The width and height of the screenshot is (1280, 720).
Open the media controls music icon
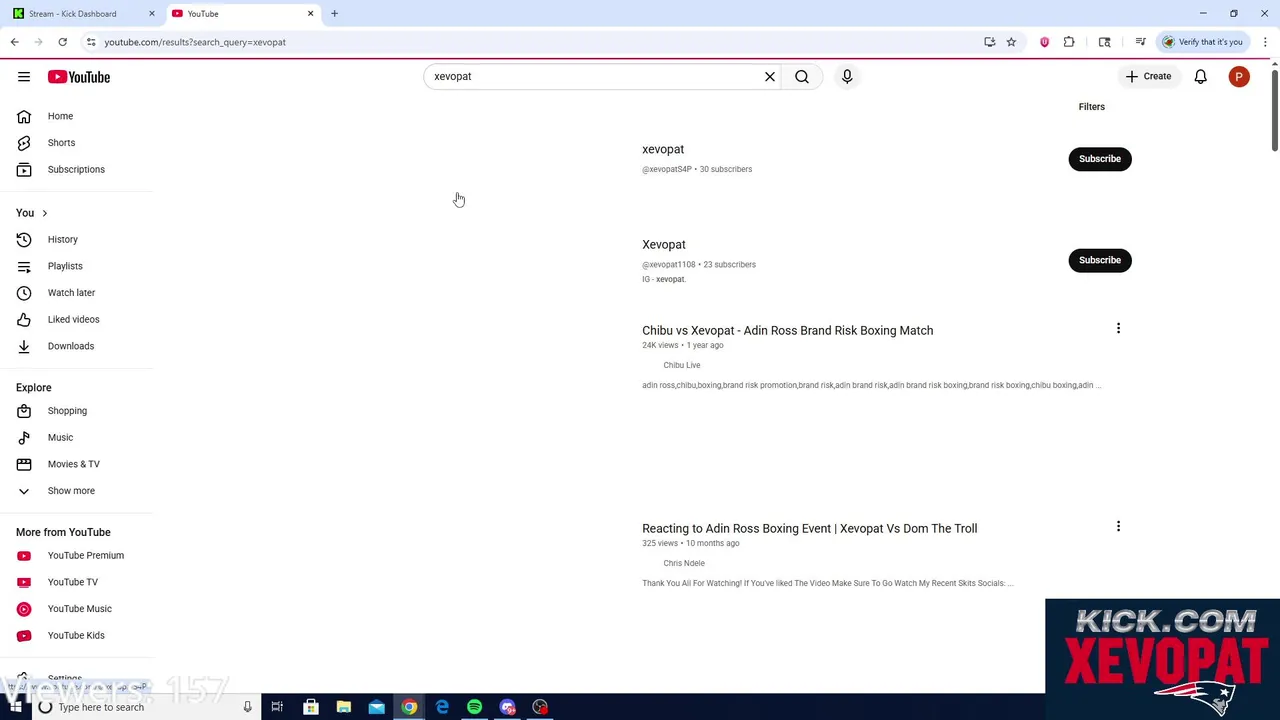coord(1140,42)
